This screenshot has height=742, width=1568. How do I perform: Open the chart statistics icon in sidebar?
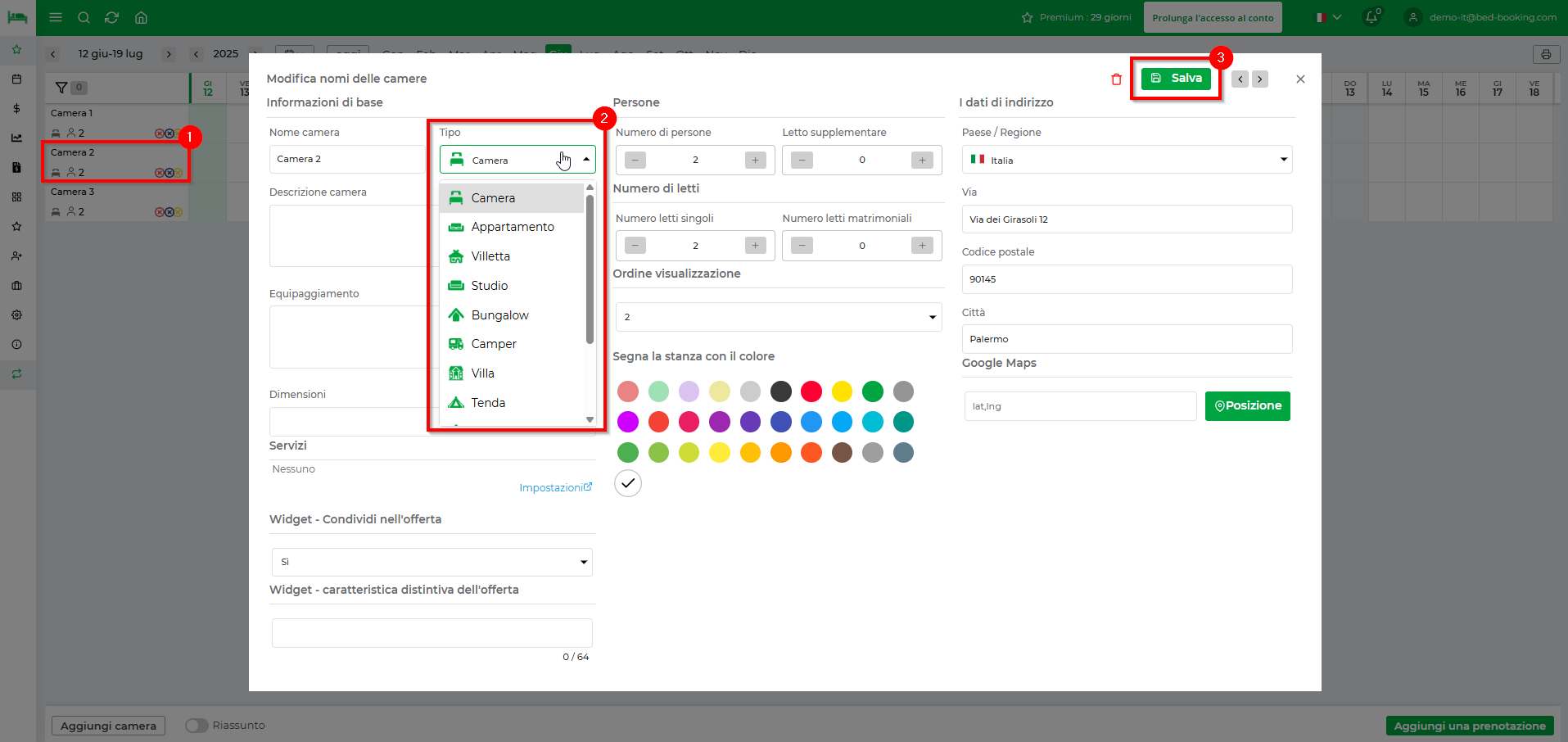(16, 138)
